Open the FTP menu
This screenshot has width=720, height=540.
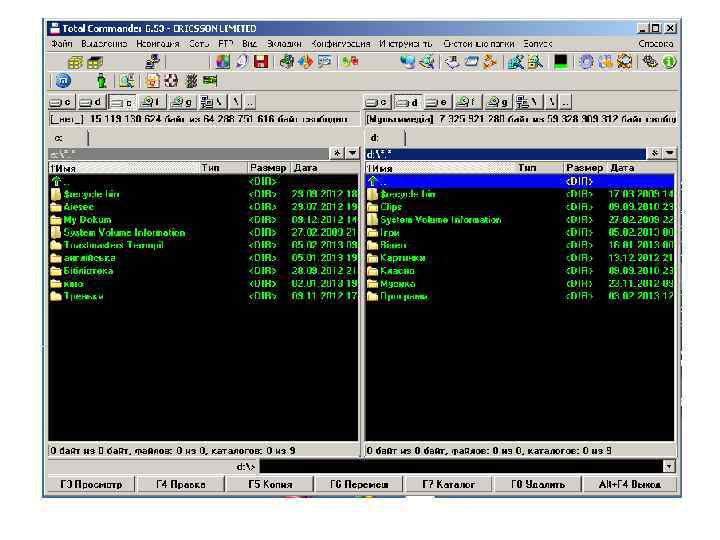tap(226, 44)
